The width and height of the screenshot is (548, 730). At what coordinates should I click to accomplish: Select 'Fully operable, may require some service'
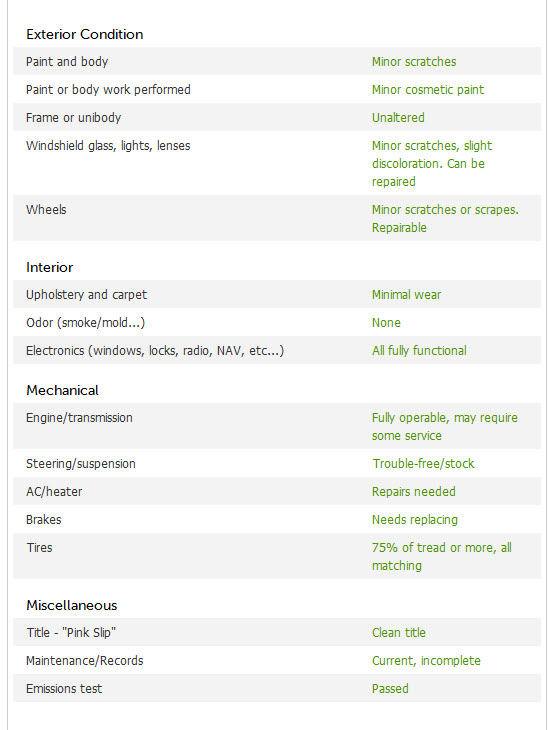tap(444, 426)
